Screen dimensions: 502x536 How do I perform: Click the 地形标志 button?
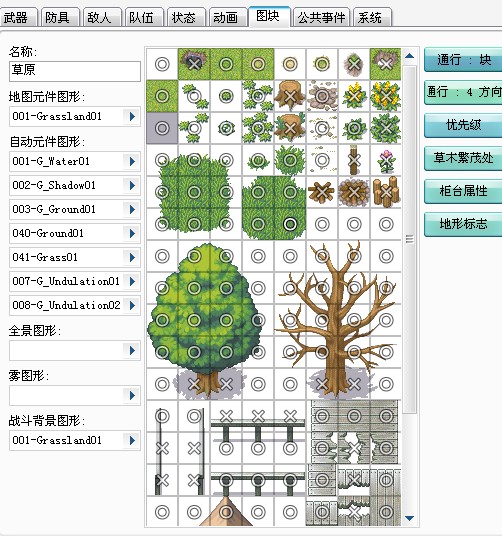point(463,224)
